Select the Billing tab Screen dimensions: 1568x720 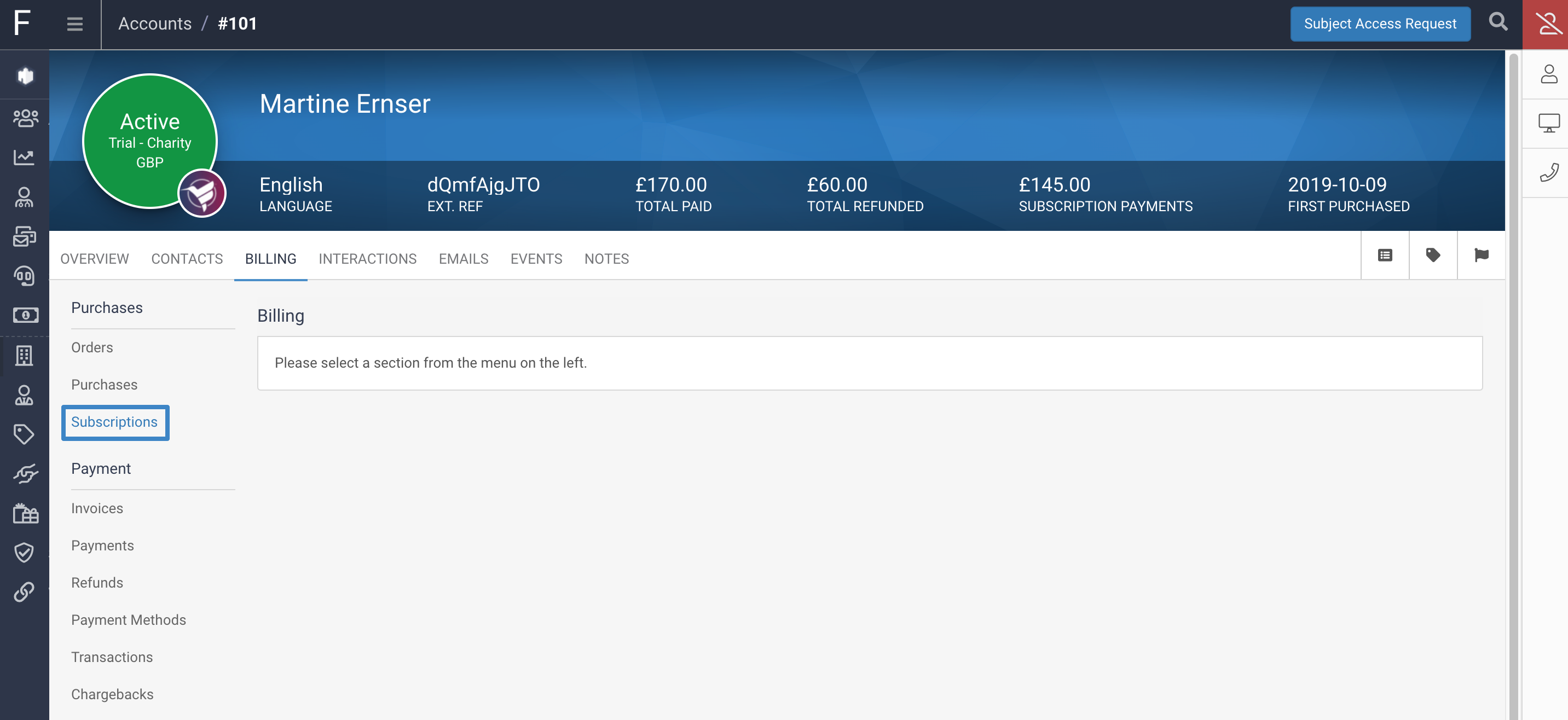click(270, 259)
